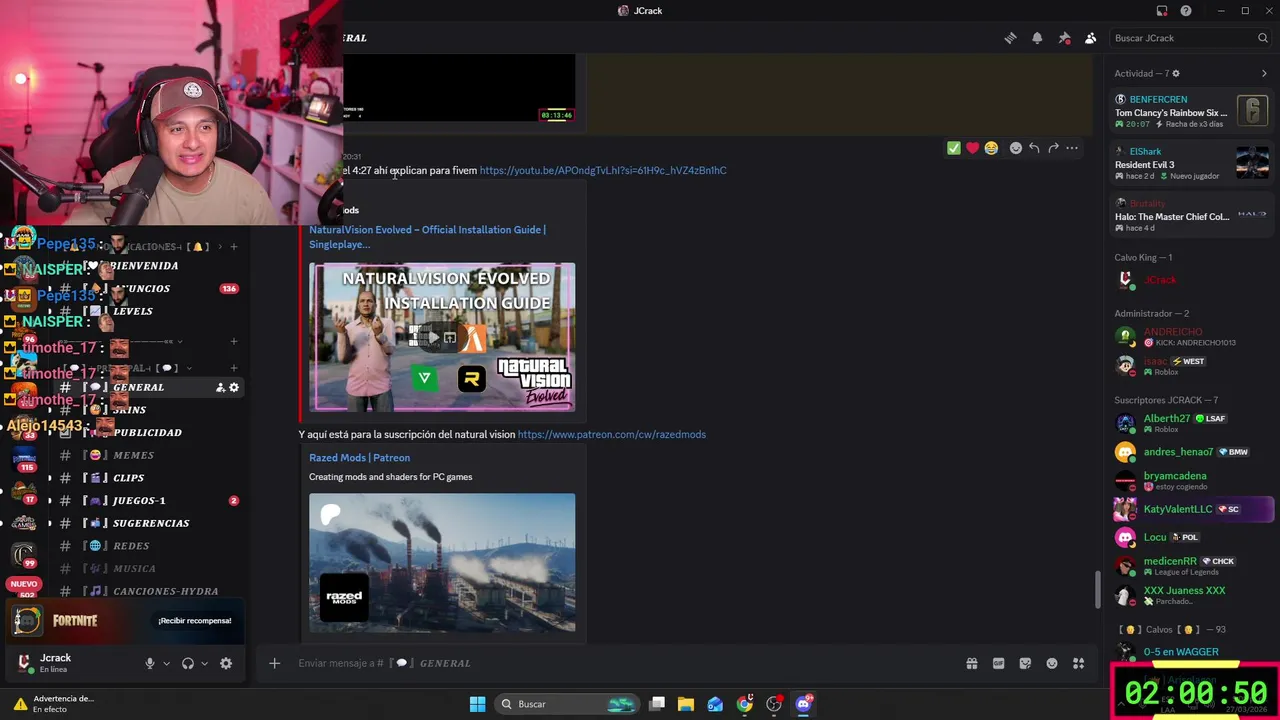Deafen with the headphones button
Screen dimensions: 1280x720
point(188,663)
